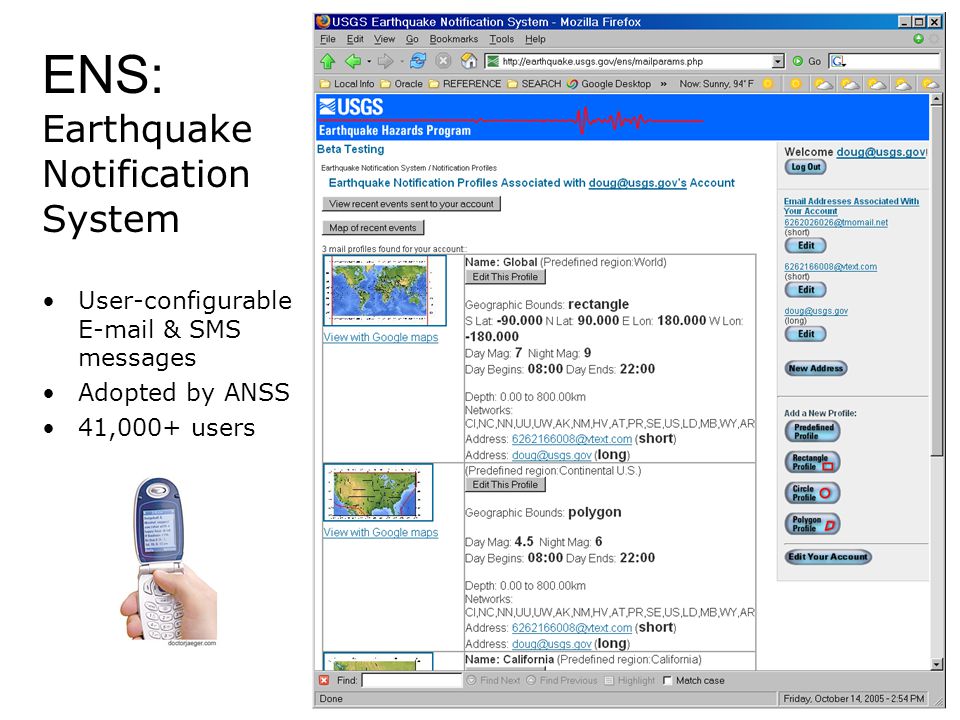This screenshot has width=960, height=720.
Task: Add a Rectangle Profile
Action: [x=812, y=462]
